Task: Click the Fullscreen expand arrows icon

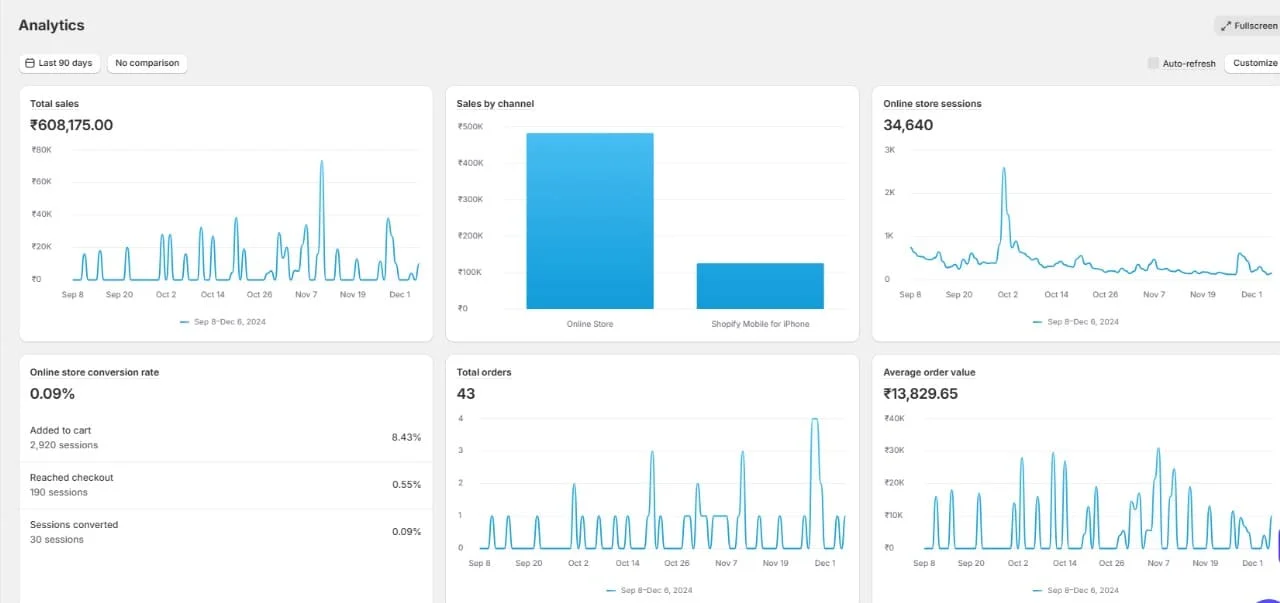Action: click(x=1226, y=26)
